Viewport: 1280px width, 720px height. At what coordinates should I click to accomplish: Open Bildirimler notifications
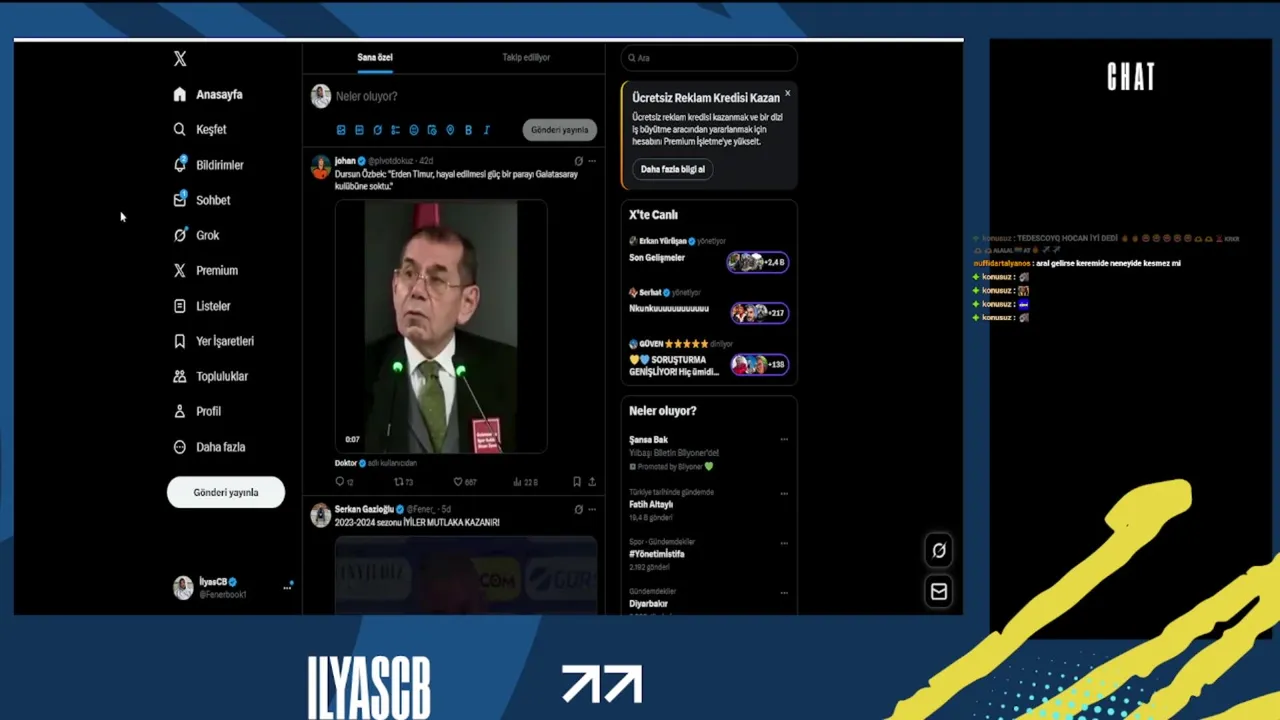tap(208, 164)
